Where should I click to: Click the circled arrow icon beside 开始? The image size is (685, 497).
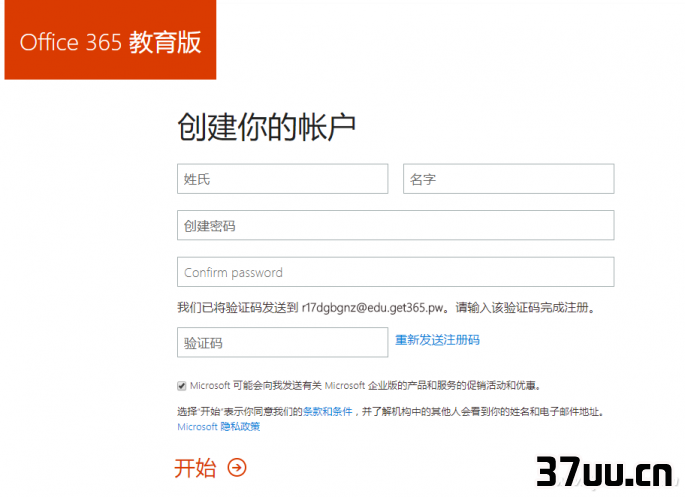(x=237, y=468)
